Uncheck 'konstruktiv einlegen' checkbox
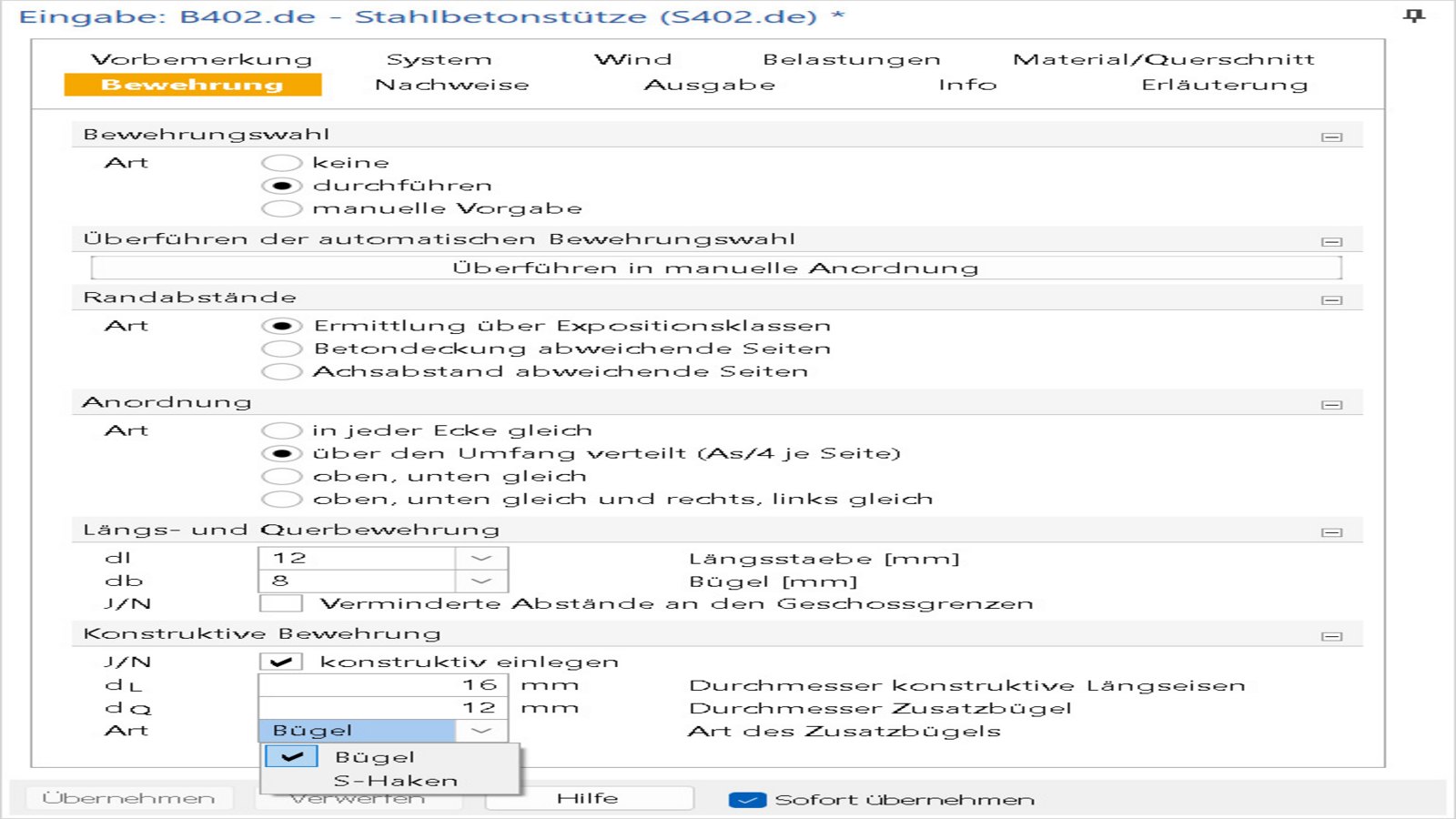The width and height of the screenshot is (1456, 819). point(281,662)
